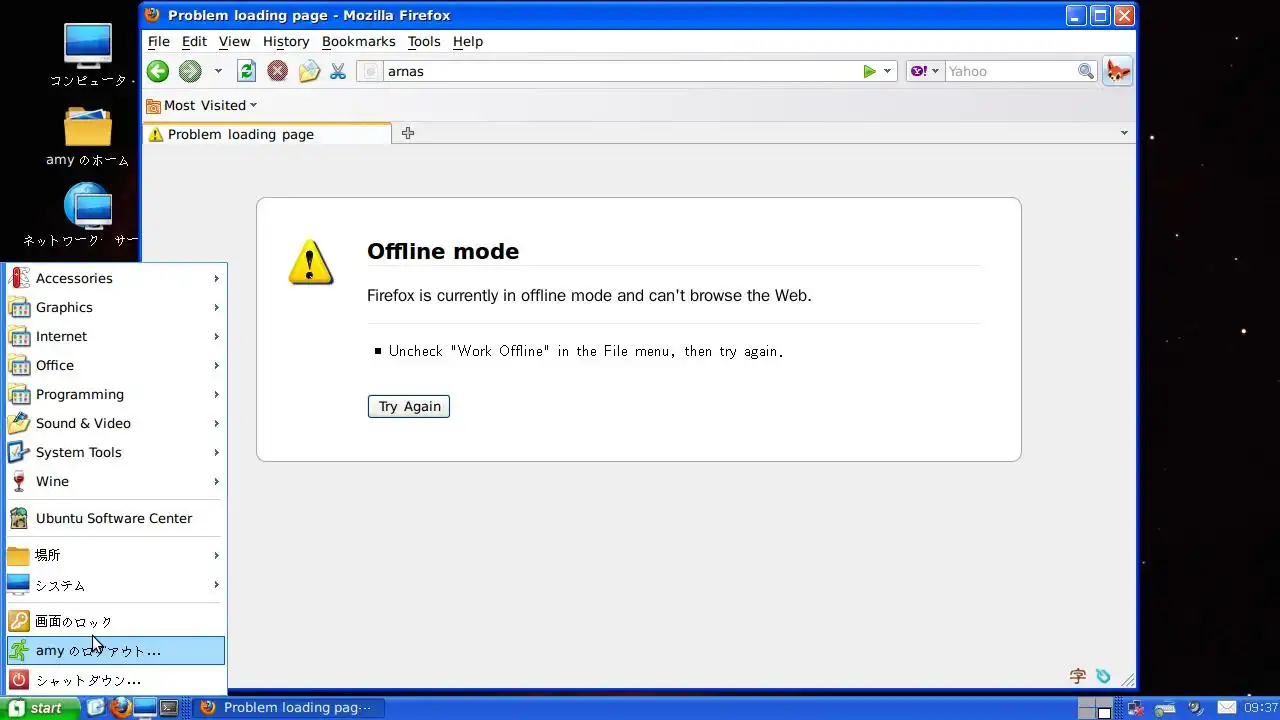The height and width of the screenshot is (720, 1280).
Task: Open the Wine submenu
Action: click(116, 481)
